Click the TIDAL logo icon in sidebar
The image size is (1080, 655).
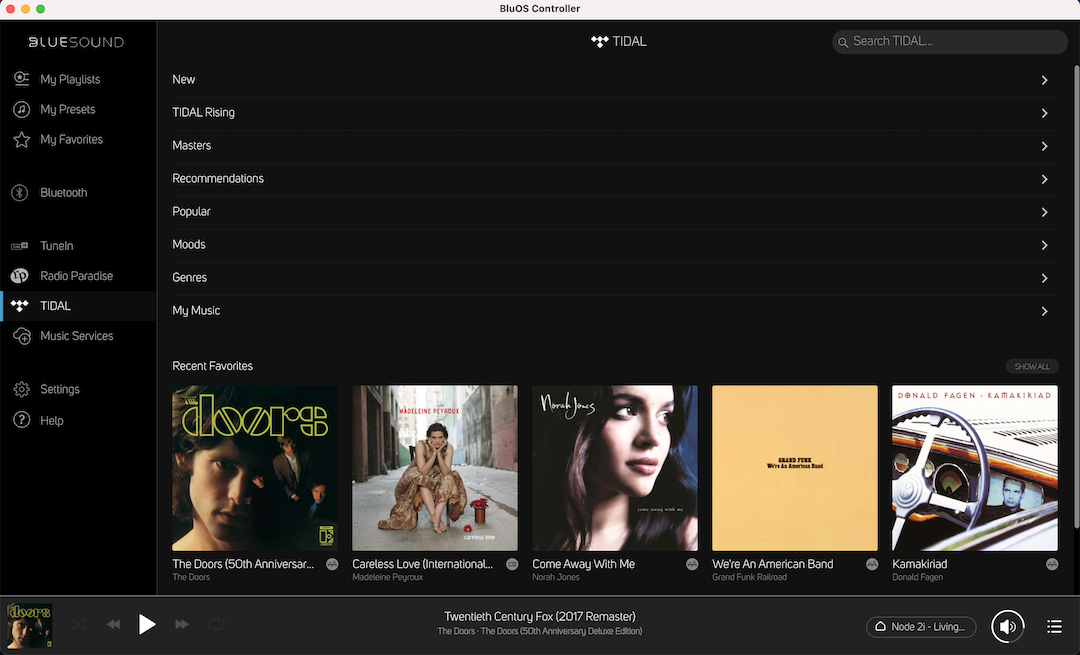[x=20, y=306]
